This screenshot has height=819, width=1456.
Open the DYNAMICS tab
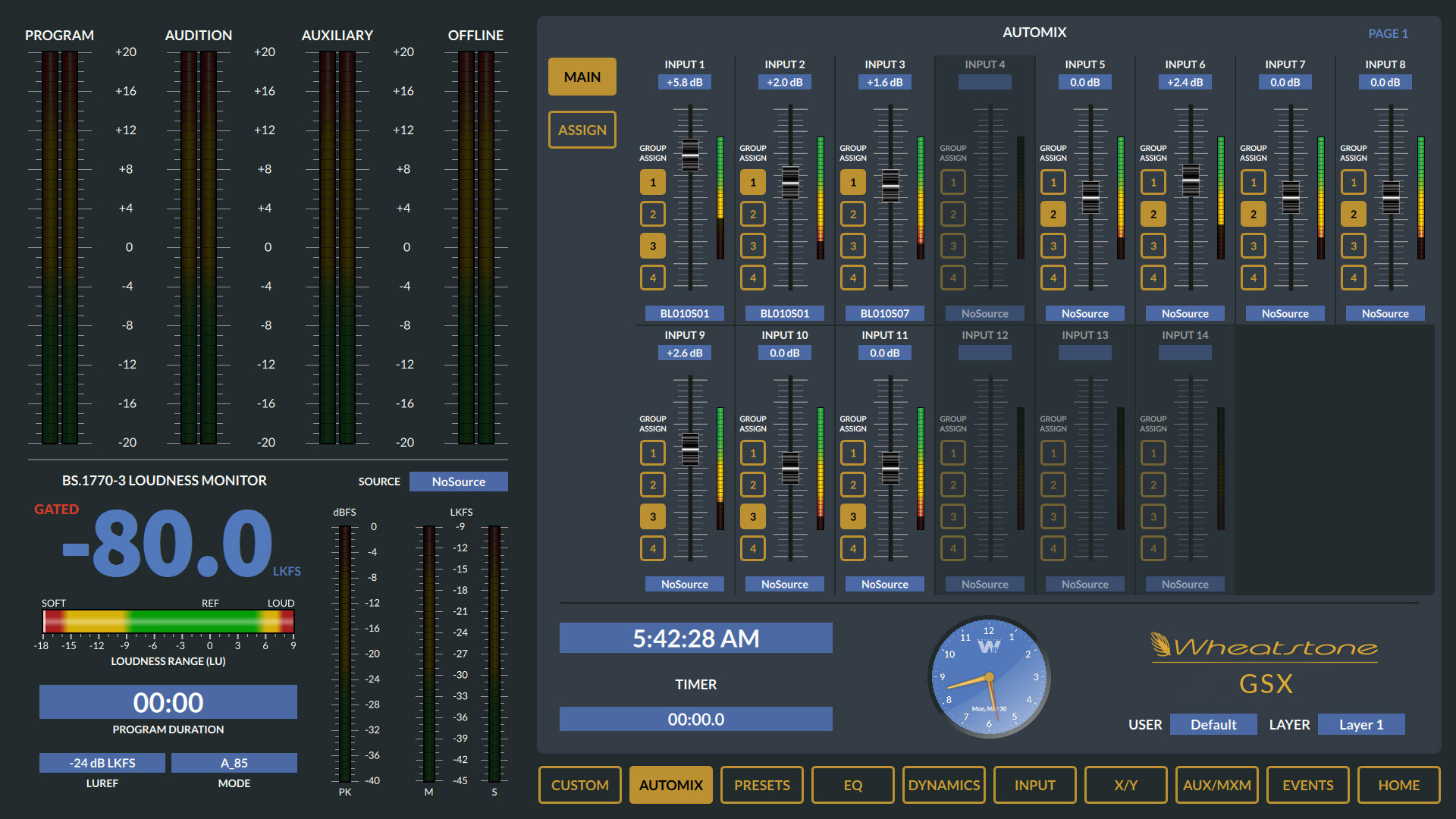944,785
